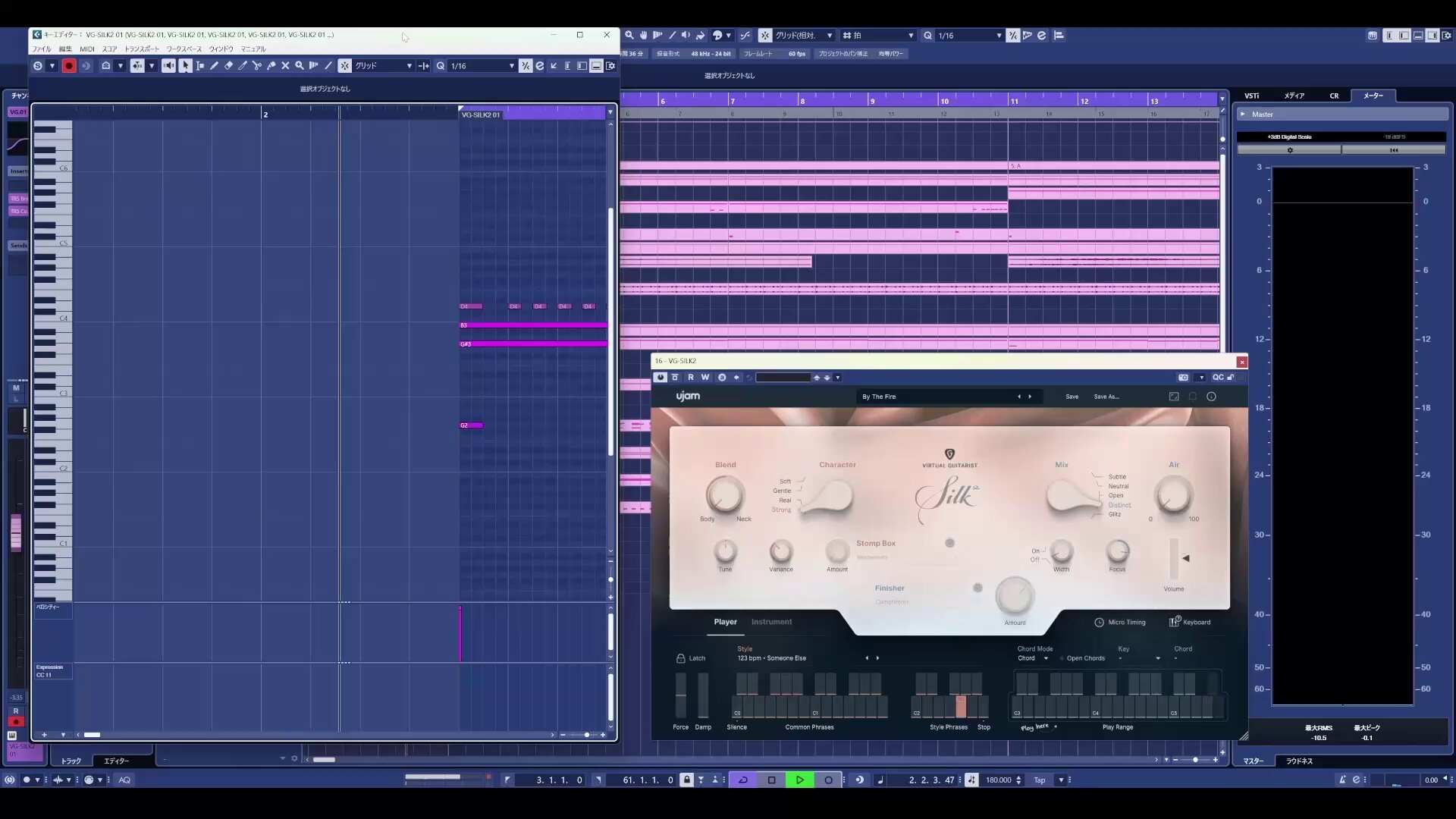Open the トランスポート menu
The height and width of the screenshot is (819, 1456).
point(142,49)
